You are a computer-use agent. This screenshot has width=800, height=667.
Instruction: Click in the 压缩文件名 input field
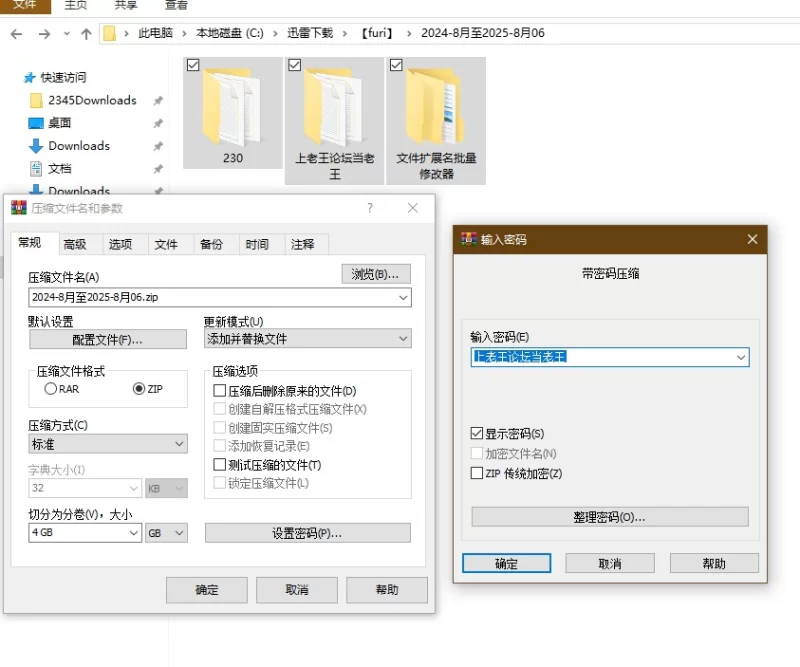(x=210, y=297)
